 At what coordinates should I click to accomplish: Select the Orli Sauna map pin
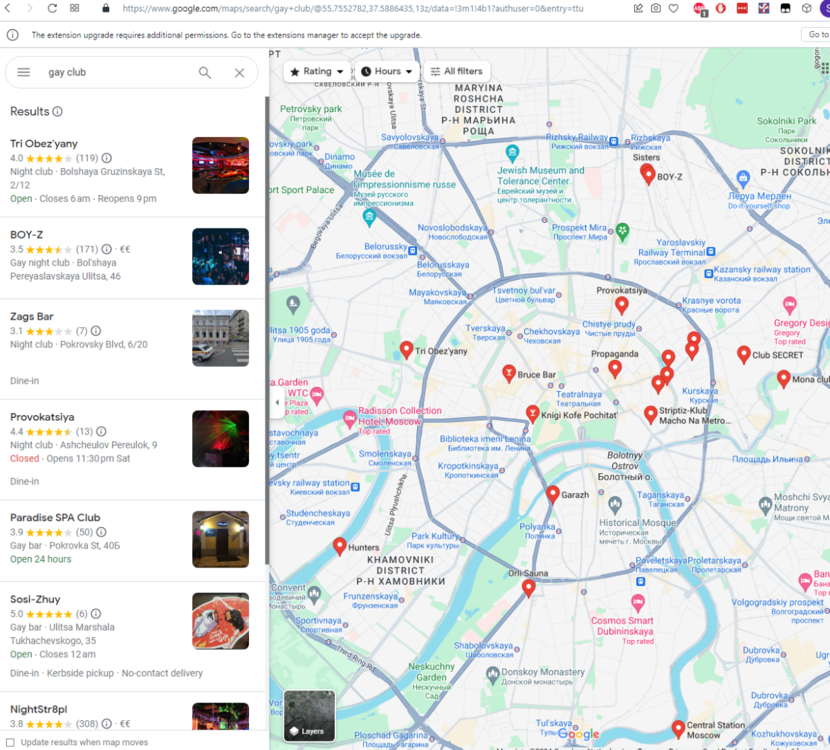coord(528,588)
